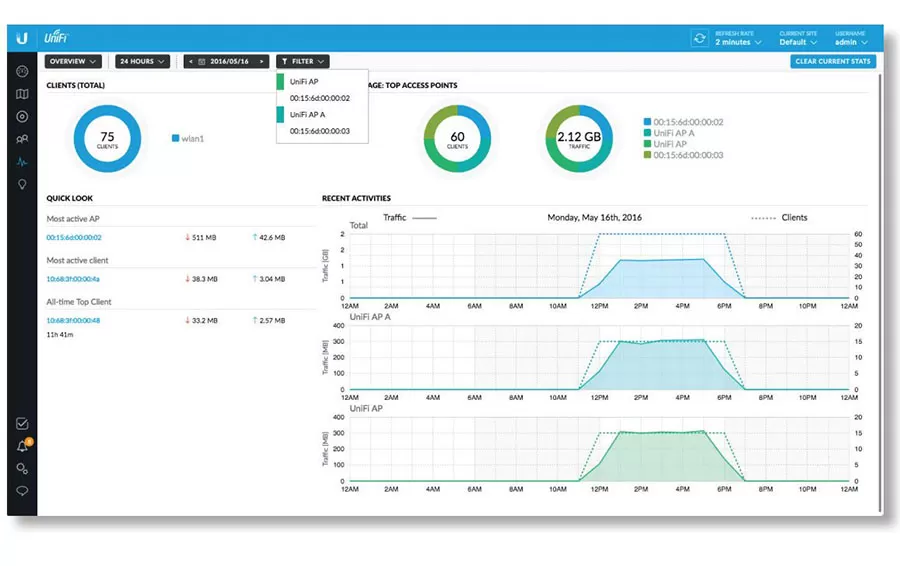The image size is (900, 566).
Task: Open the Refresh Rate 2 minutes dropdown
Action: pyautogui.click(x=738, y=38)
